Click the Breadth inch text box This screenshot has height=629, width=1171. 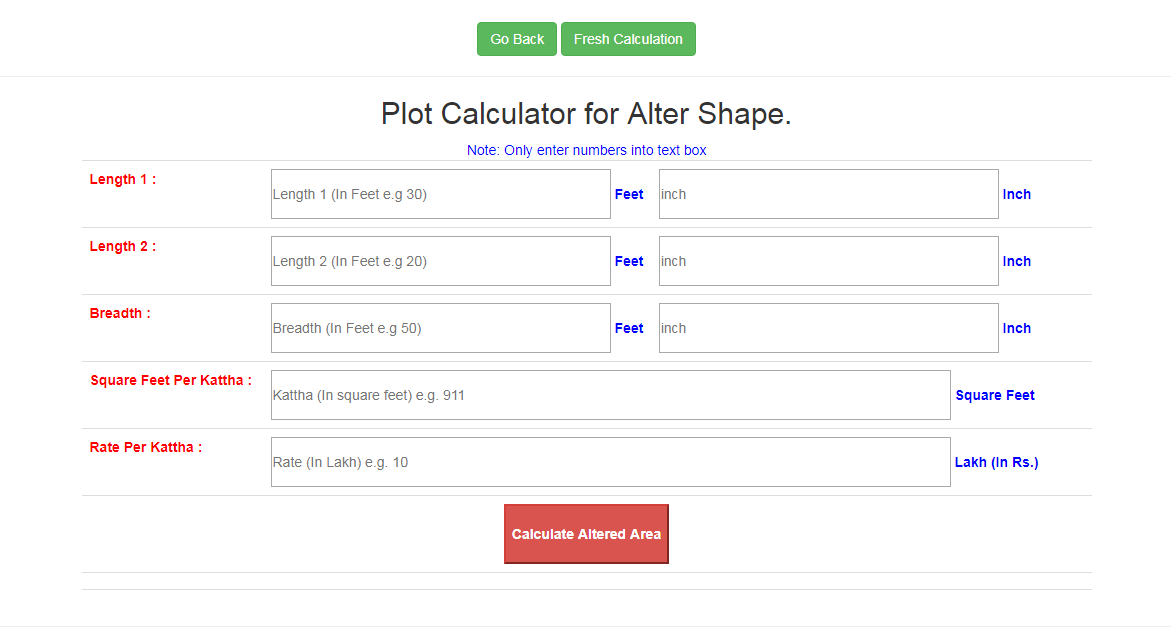click(x=828, y=328)
